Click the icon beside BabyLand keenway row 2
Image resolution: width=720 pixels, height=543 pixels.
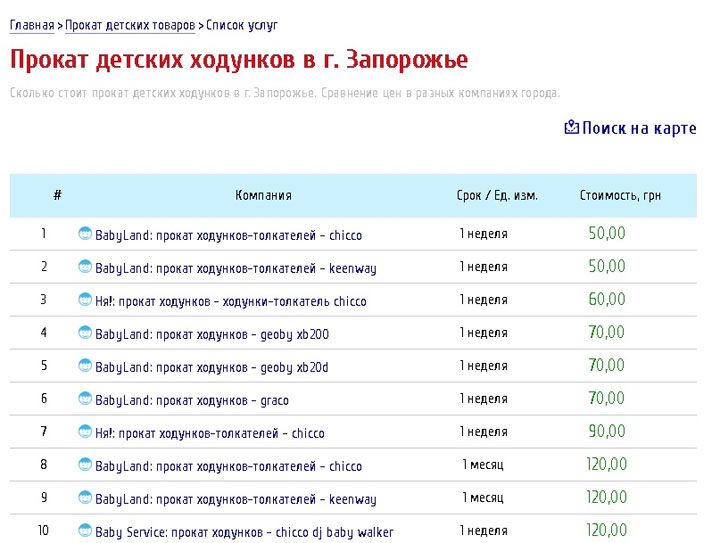pos(85,267)
